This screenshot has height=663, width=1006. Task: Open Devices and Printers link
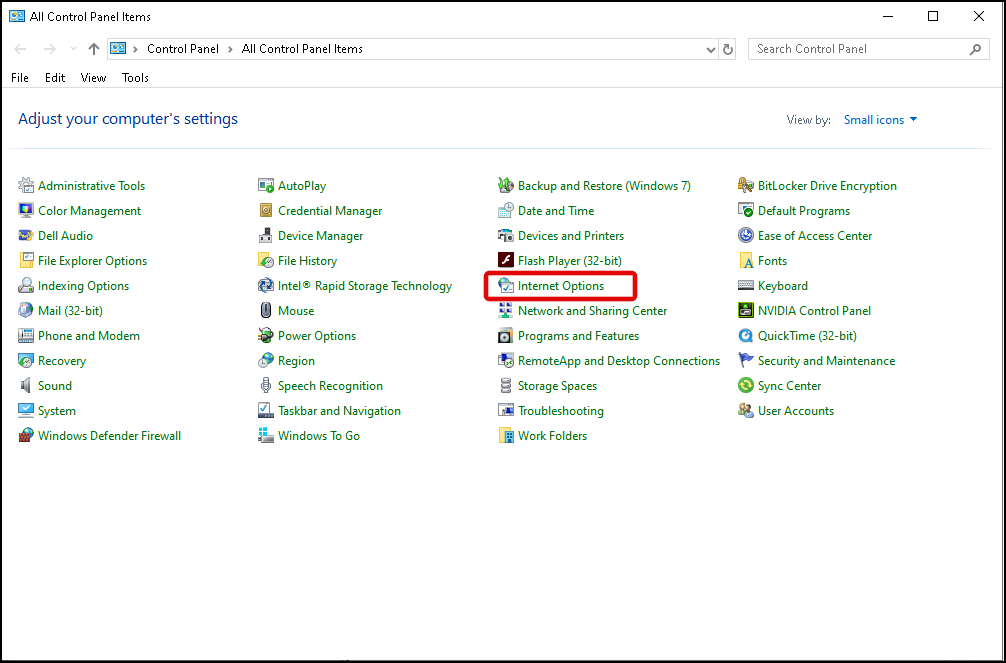tap(571, 236)
